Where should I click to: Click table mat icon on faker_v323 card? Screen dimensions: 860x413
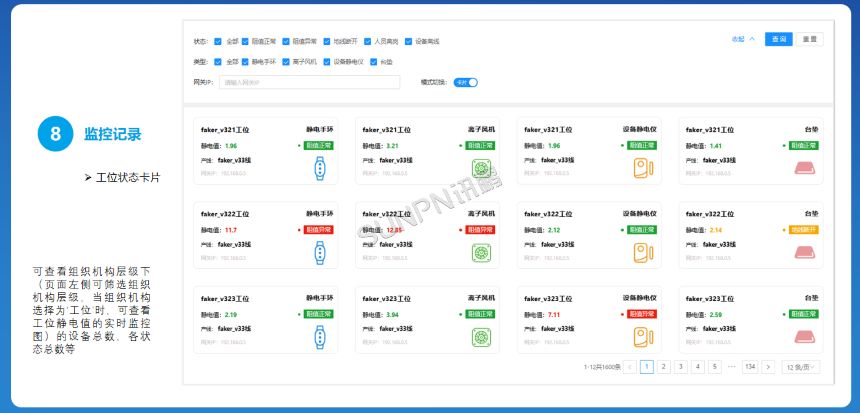point(805,337)
